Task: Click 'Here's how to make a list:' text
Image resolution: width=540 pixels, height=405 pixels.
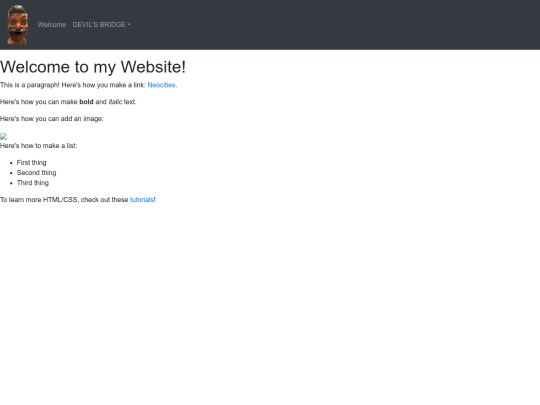Action: (x=39, y=146)
